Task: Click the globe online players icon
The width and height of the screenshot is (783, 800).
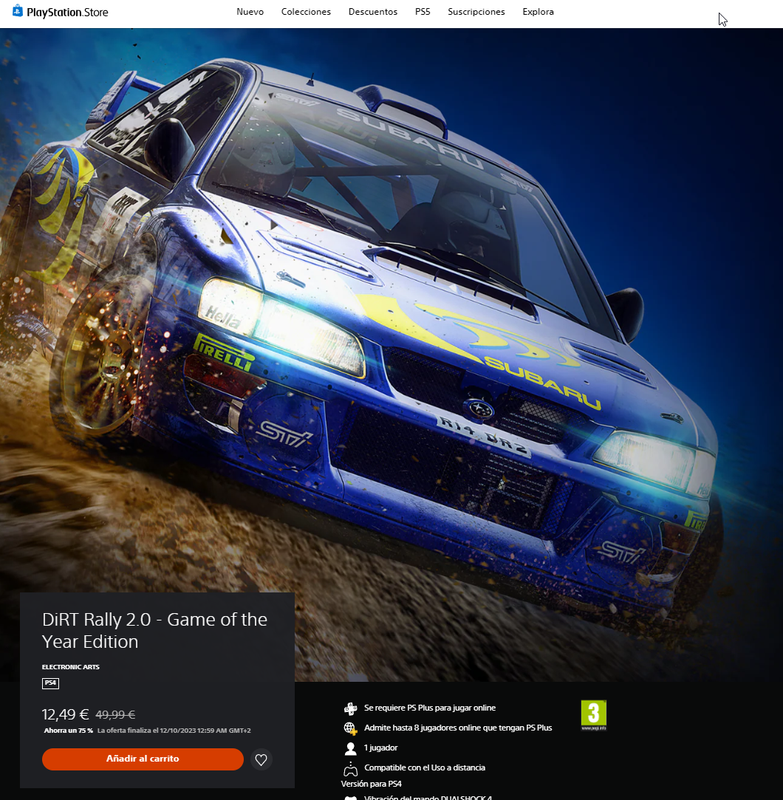Action: (x=350, y=729)
